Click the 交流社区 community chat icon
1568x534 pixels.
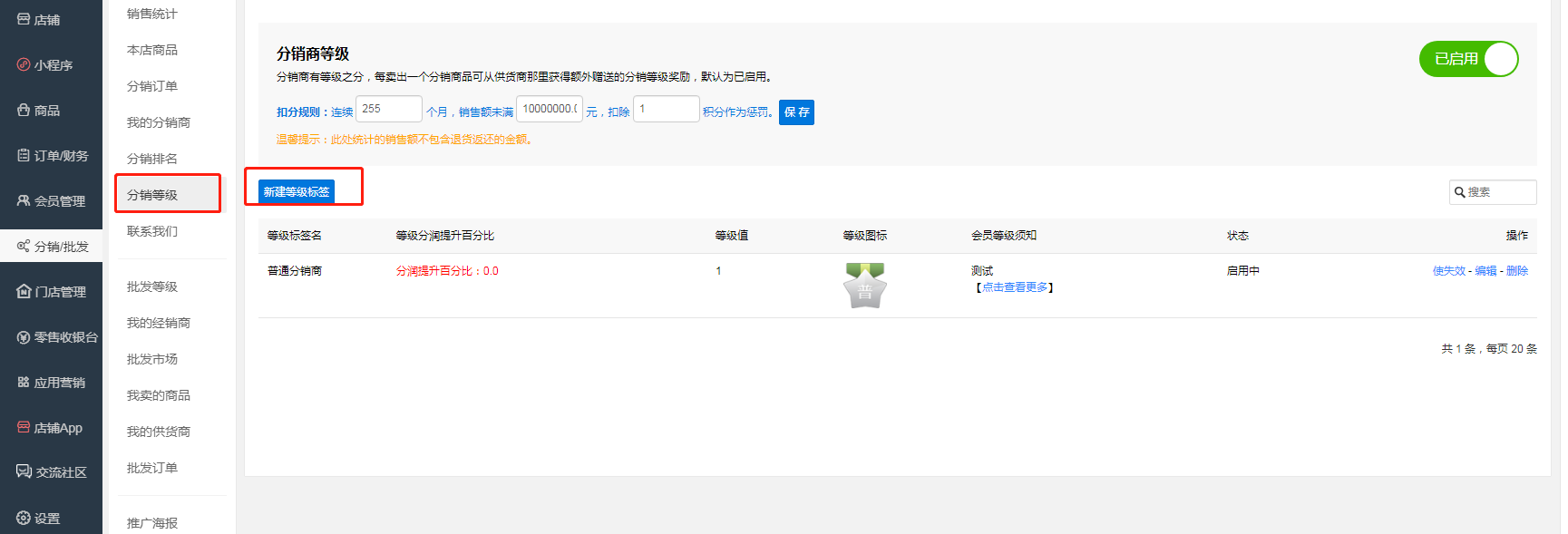tap(24, 471)
